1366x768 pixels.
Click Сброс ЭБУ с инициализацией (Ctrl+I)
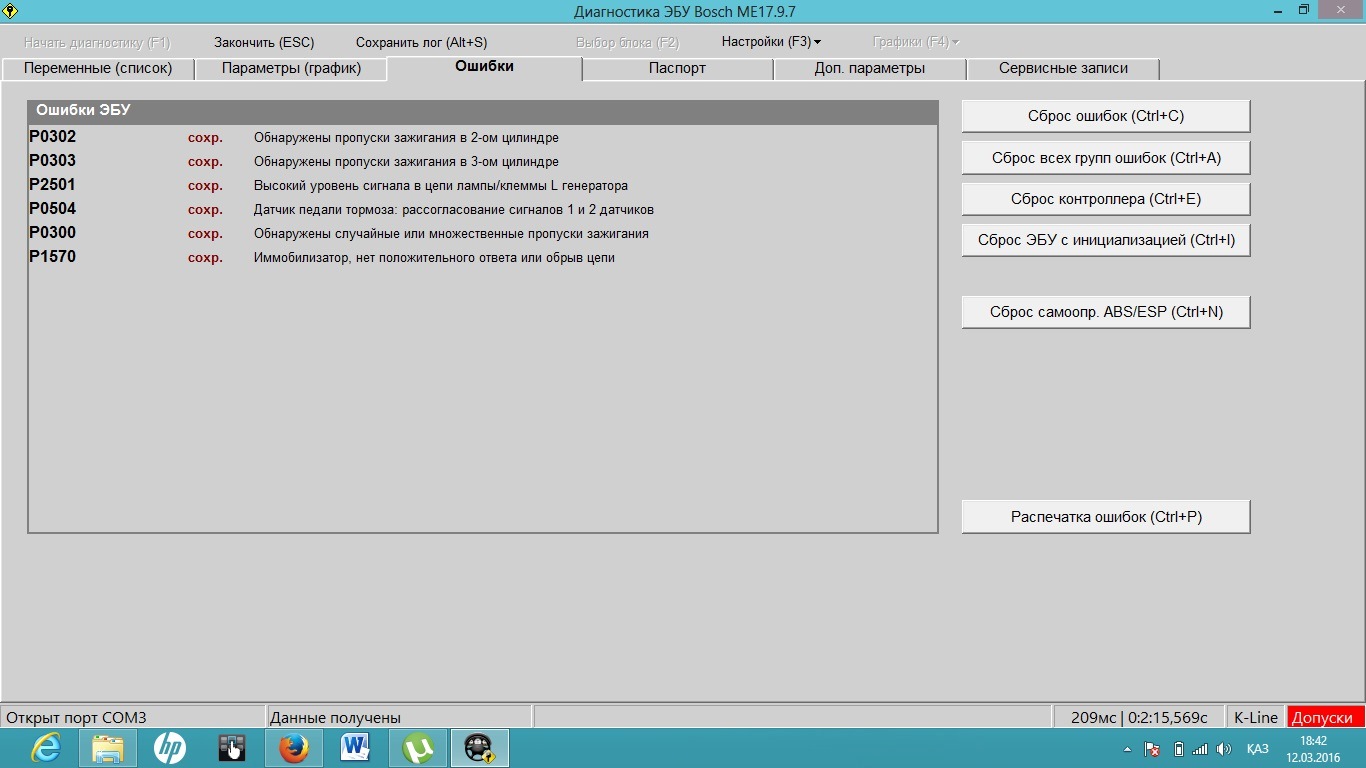(x=1106, y=240)
